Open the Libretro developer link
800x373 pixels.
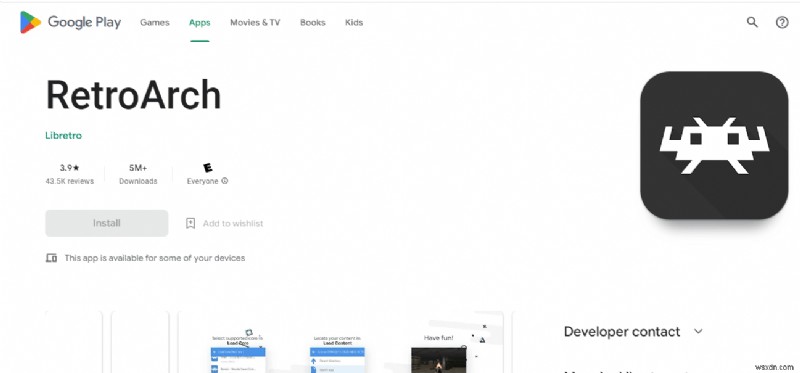click(63, 136)
